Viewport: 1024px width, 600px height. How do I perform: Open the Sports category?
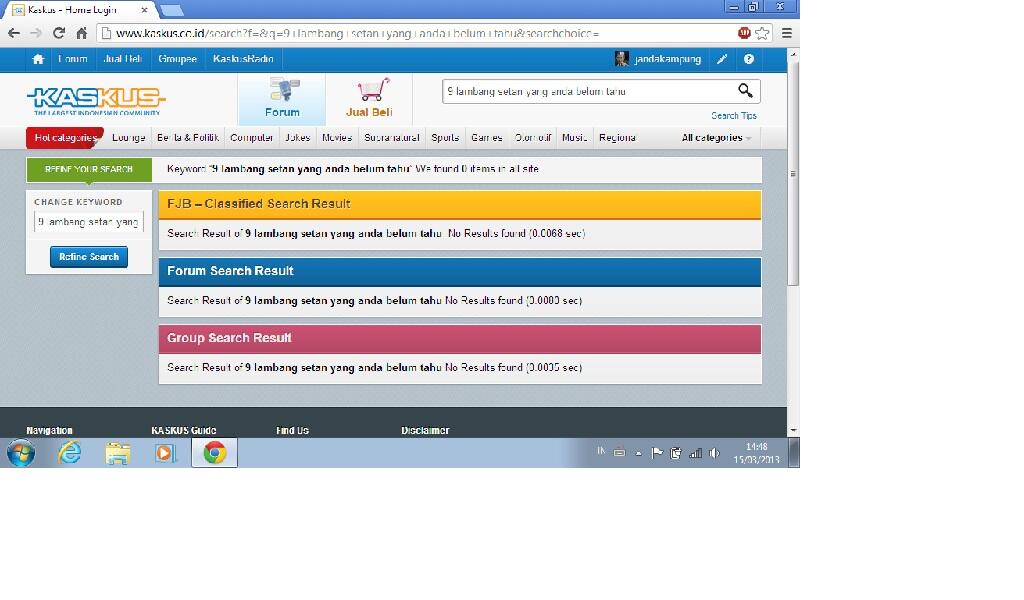pyautogui.click(x=445, y=138)
